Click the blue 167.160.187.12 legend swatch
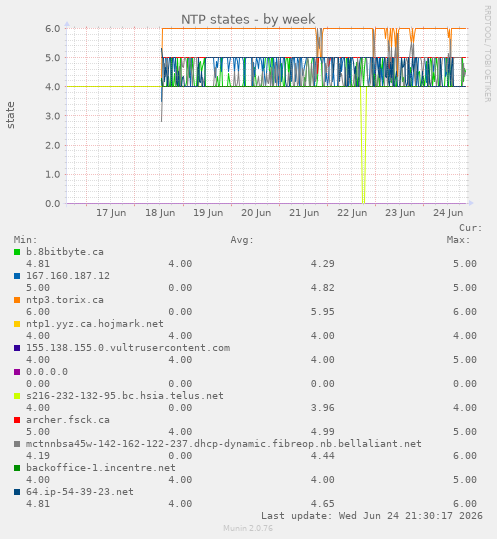The image size is (497, 539). click(17, 276)
